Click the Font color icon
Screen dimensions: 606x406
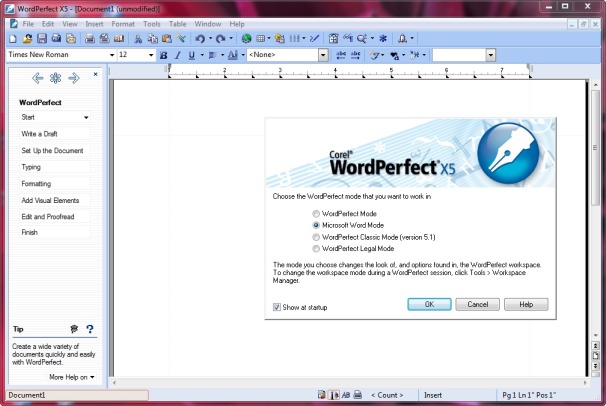point(233,55)
